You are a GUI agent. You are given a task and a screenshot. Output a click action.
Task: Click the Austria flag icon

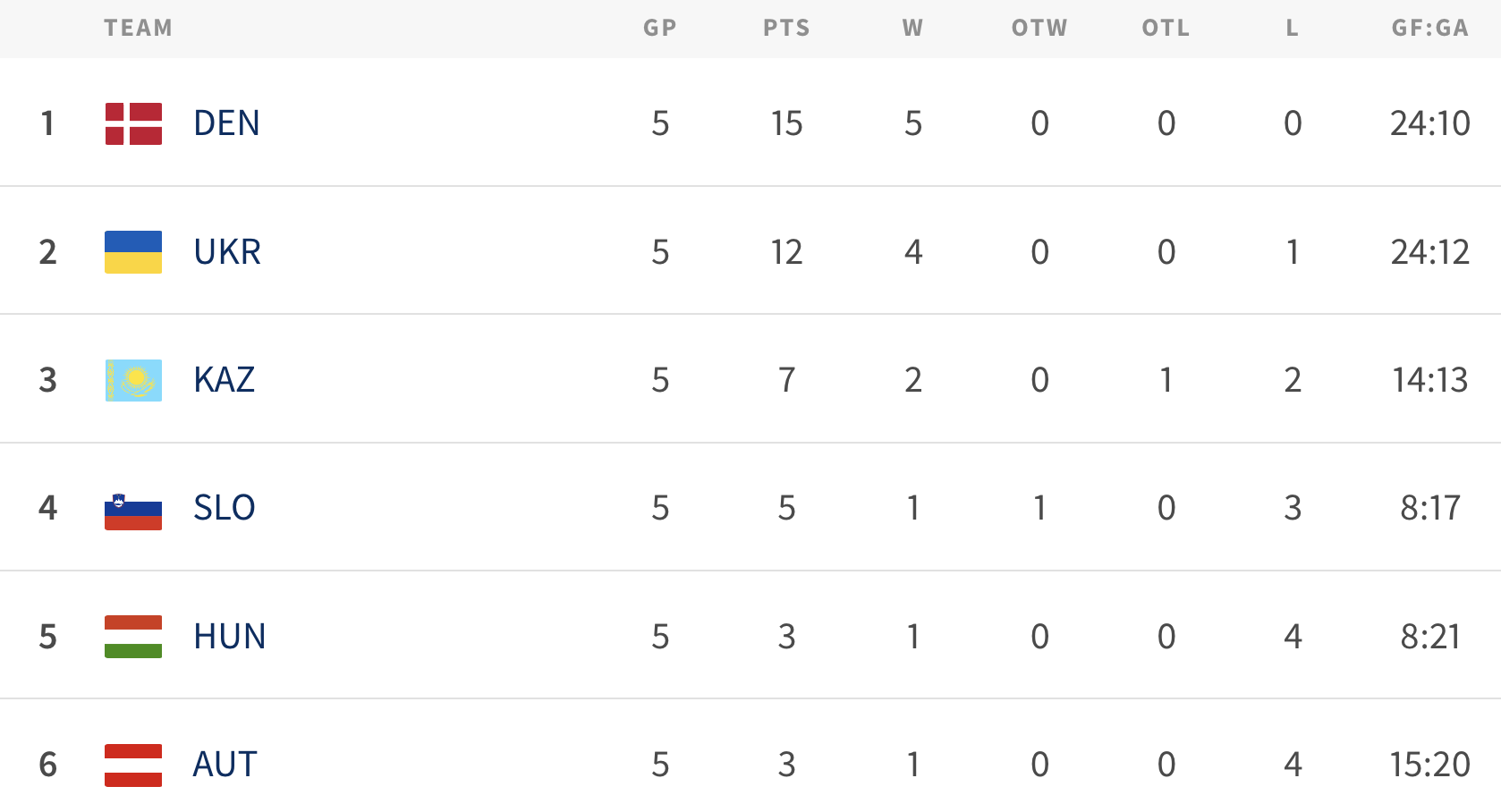(x=133, y=765)
